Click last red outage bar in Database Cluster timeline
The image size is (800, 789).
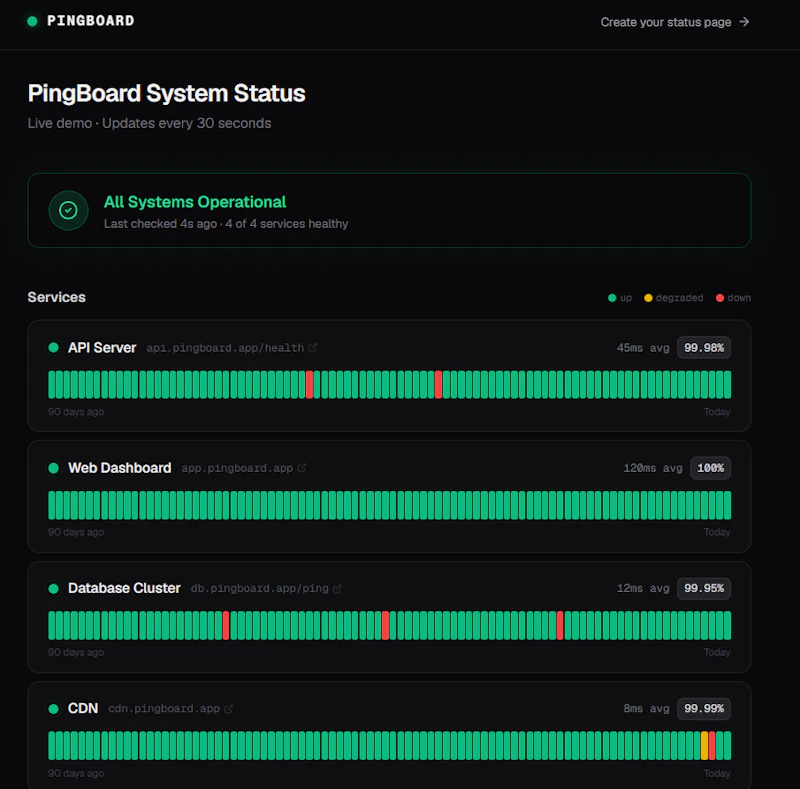click(560, 626)
